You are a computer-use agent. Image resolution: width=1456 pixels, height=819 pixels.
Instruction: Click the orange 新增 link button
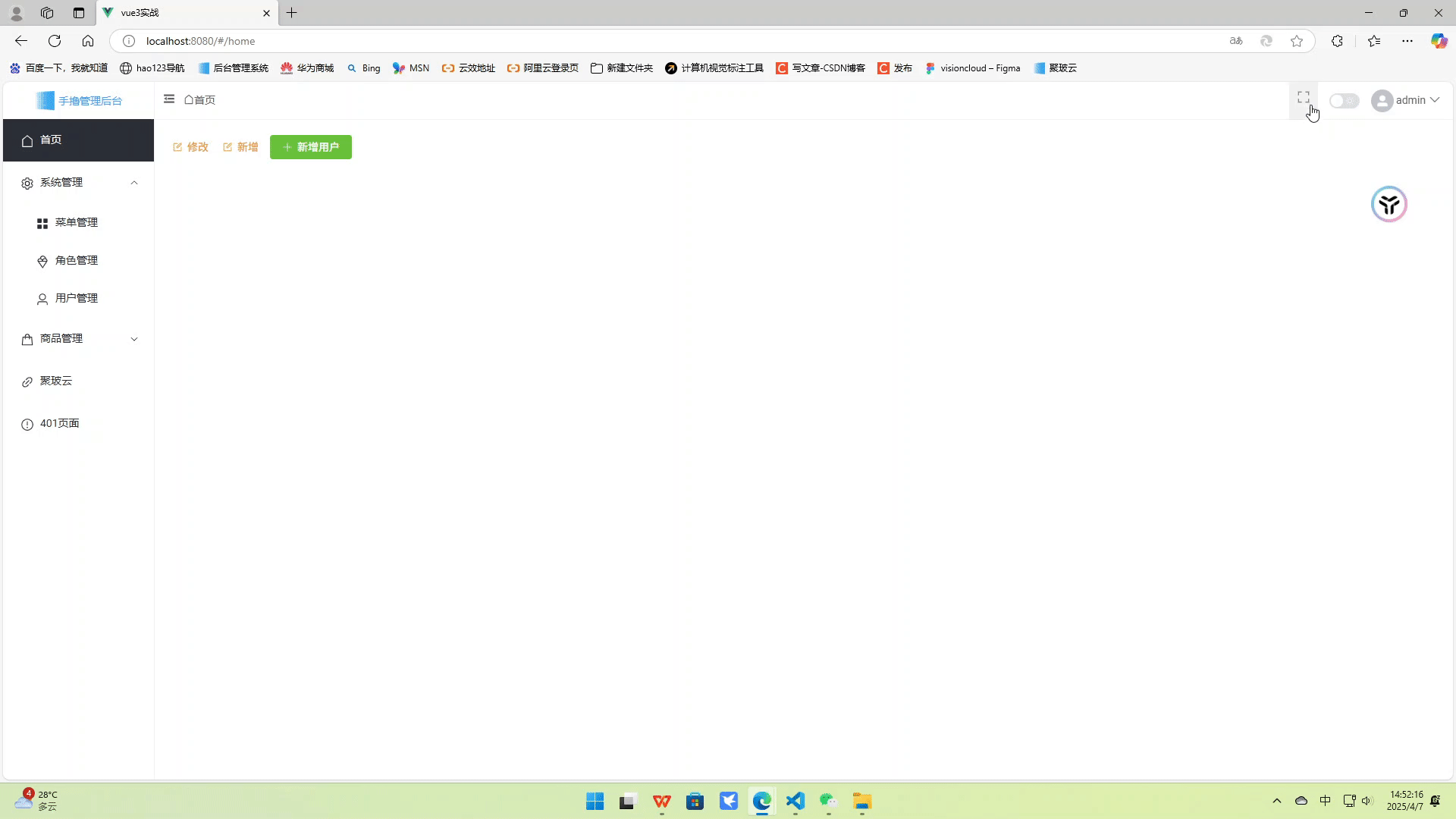(x=240, y=147)
